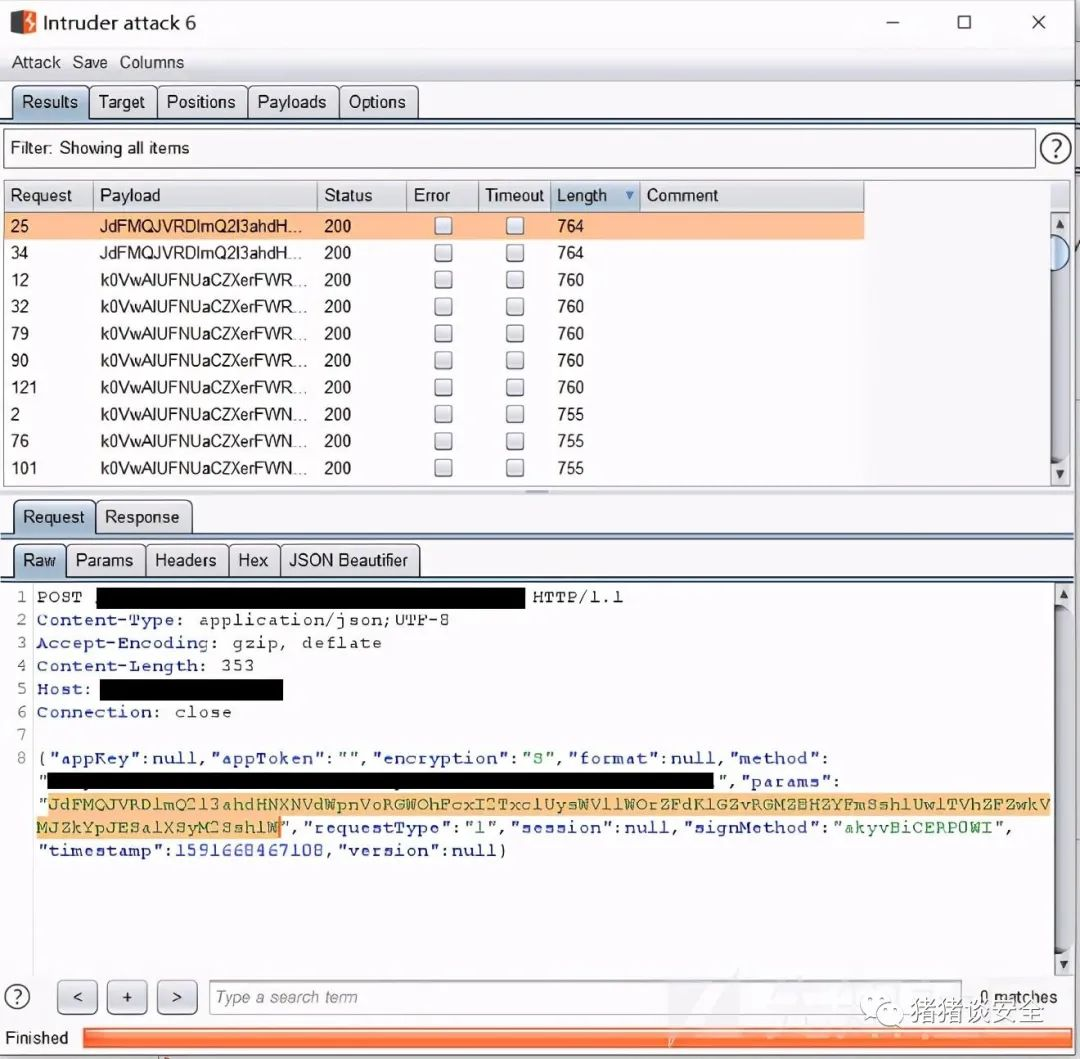
Task: Switch to the Hex view tab
Action: (253, 560)
